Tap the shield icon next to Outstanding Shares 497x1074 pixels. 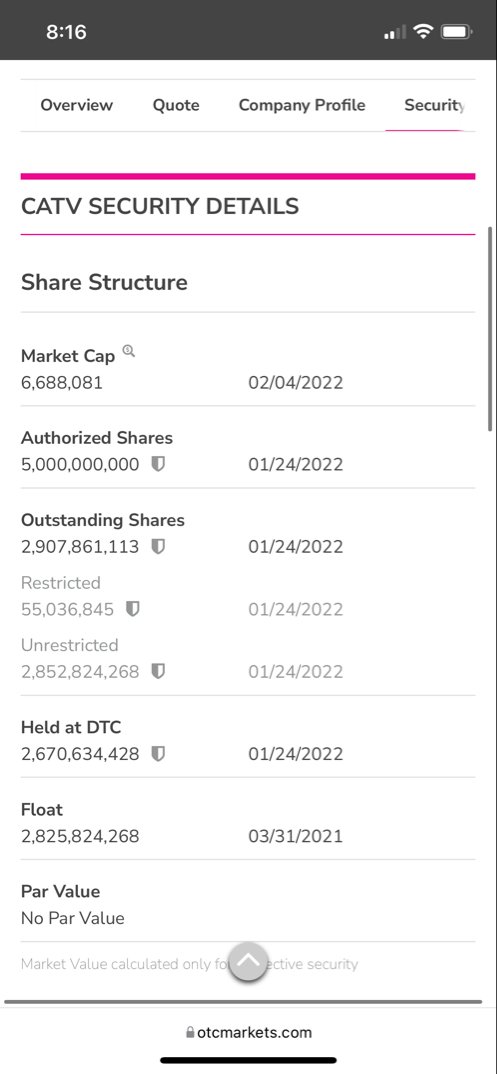click(158, 547)
